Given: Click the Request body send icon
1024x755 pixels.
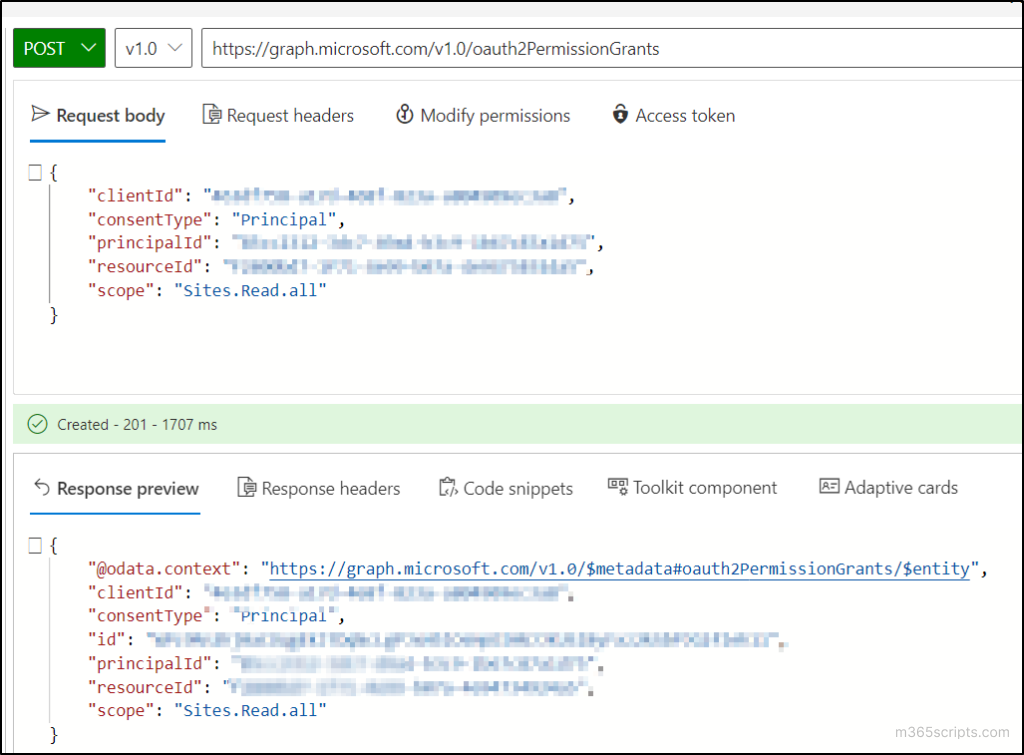Looking at the screenshot, I should point(40,115).
